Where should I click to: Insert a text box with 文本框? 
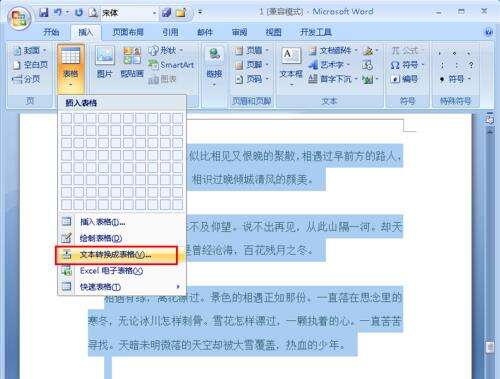[x=291, y=67]
